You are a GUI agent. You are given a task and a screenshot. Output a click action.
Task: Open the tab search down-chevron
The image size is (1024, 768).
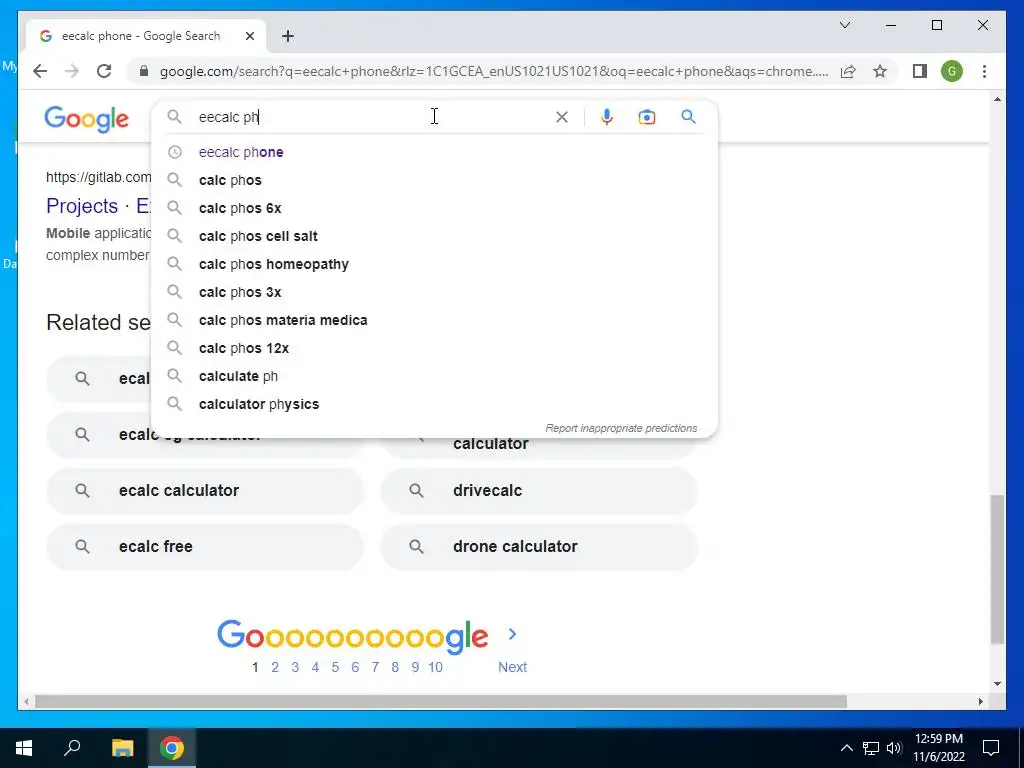(x=844, y=25)
